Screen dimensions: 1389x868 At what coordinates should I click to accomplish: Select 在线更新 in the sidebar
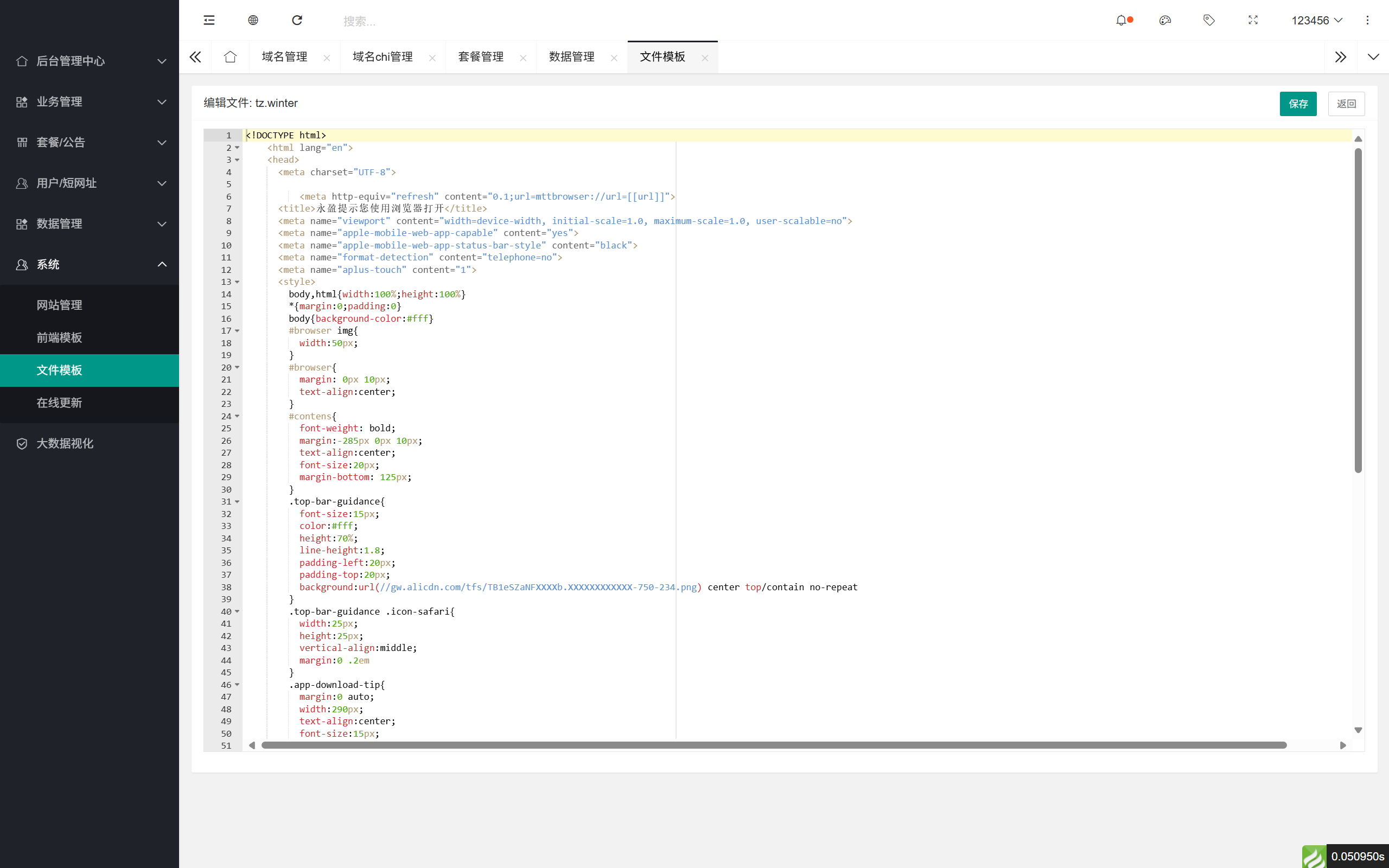(x=60, y=403)
